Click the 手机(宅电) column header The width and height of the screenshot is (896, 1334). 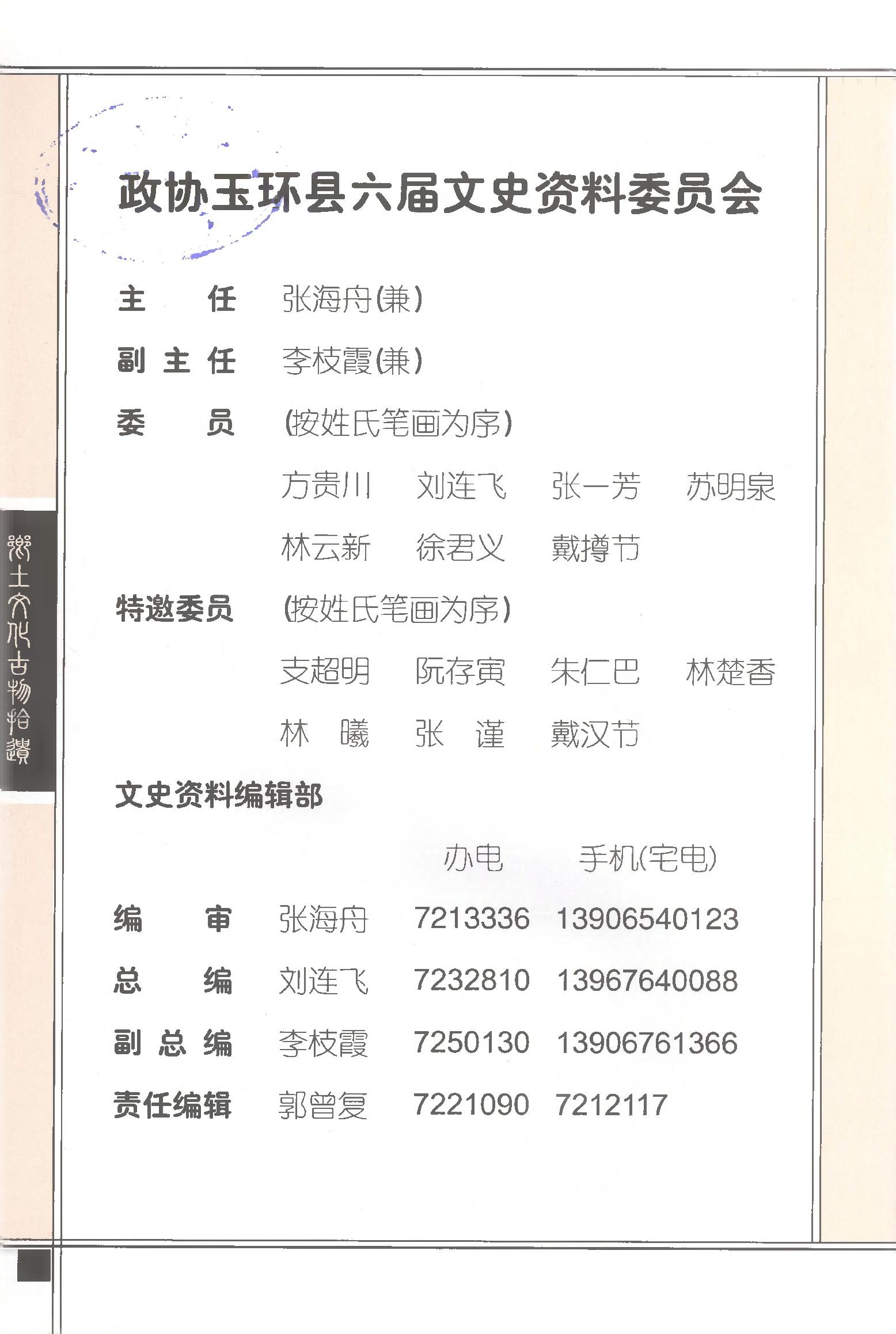point(648,859)
